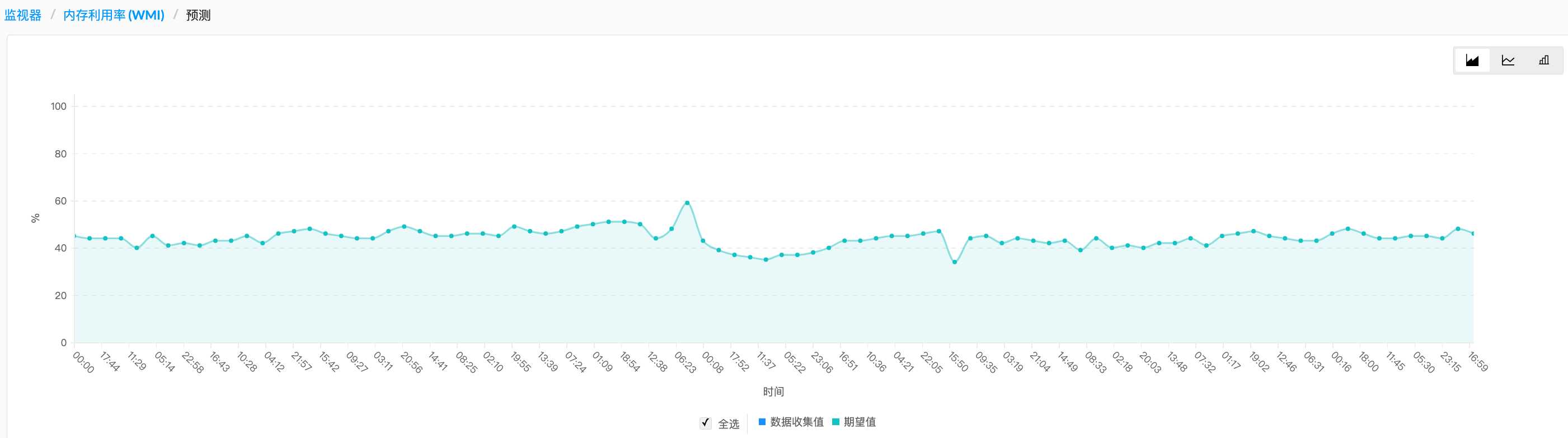Click the checkmark inside the 全选 box
The width and height of the screenshot is (1568, 438).
(706, 421)
